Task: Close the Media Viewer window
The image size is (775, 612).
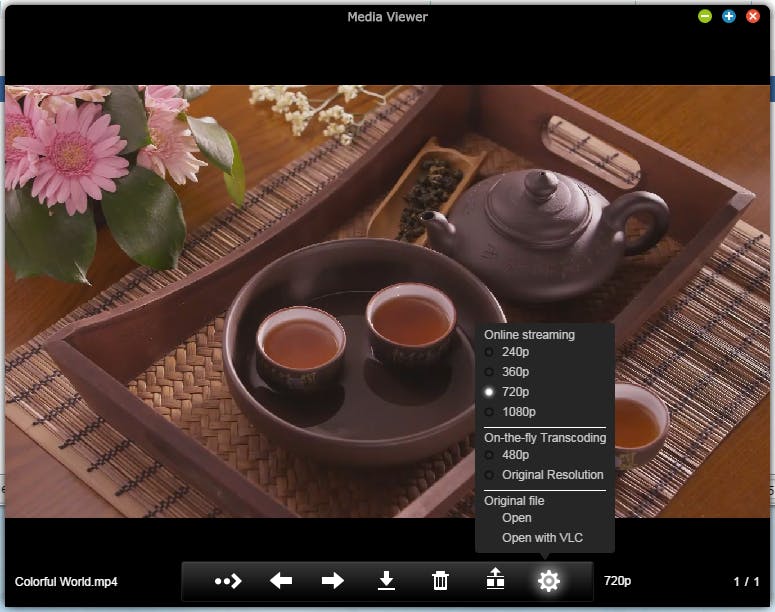Action: 753,16
